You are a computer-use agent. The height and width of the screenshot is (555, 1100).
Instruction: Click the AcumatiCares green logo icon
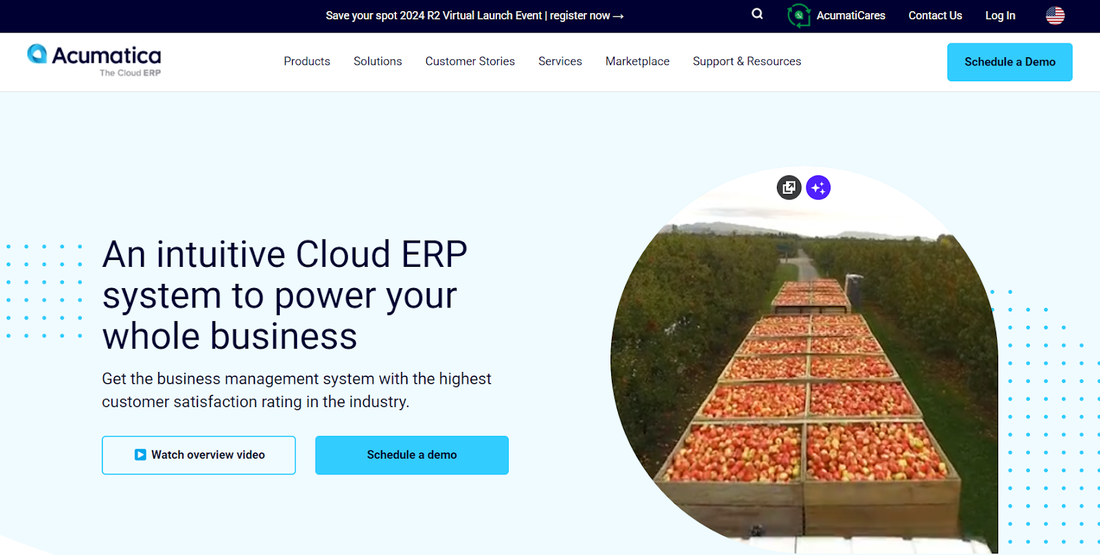pyautogui.click(x=798, y=15)
